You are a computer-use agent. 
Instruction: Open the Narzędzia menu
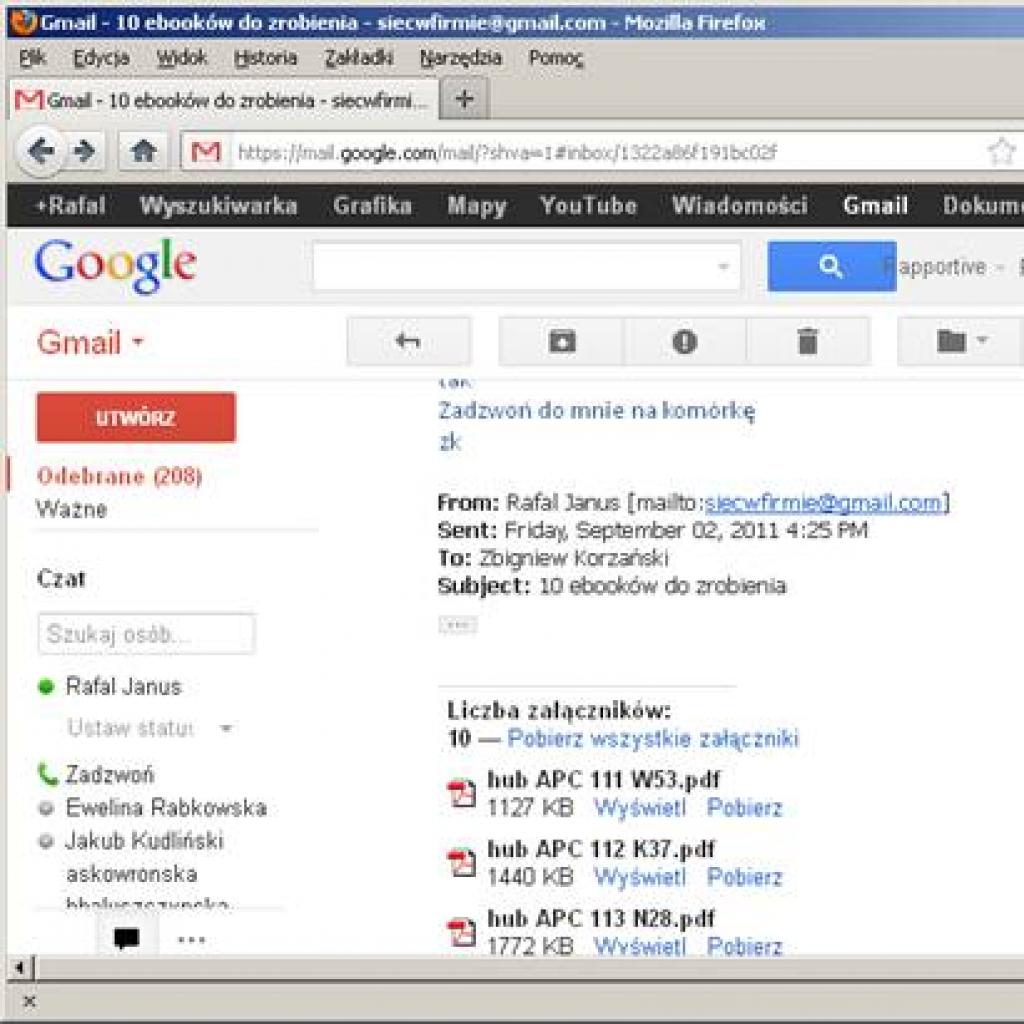coord(460,58)
